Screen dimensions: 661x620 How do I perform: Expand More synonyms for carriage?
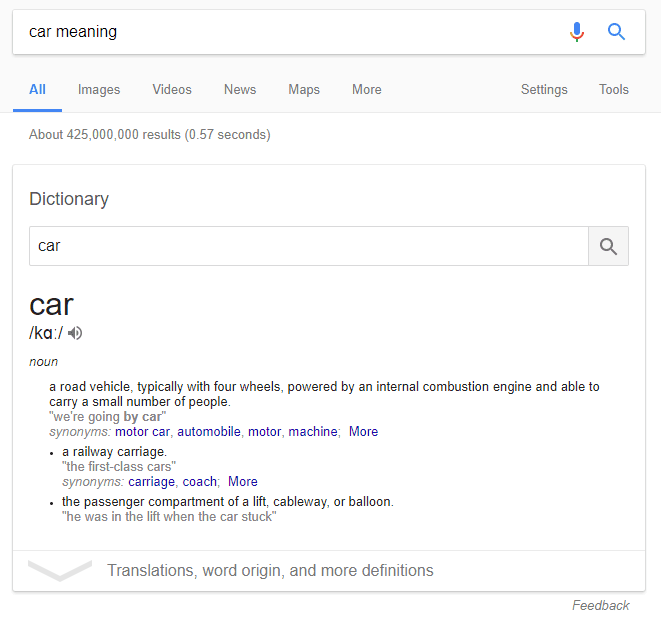coord(242,481)
